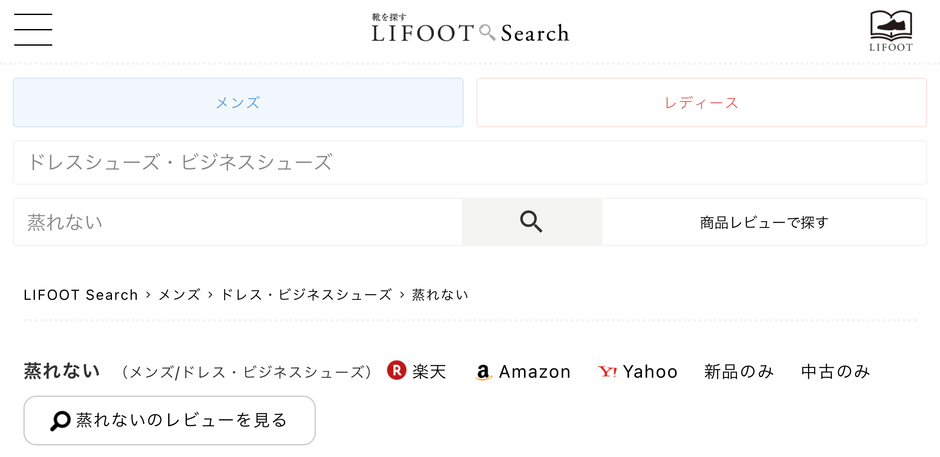Click the LIFOOT shoe logo icon
Viewport: 940px width, 457px height.
pyautogui.click(x=890, y=30)
